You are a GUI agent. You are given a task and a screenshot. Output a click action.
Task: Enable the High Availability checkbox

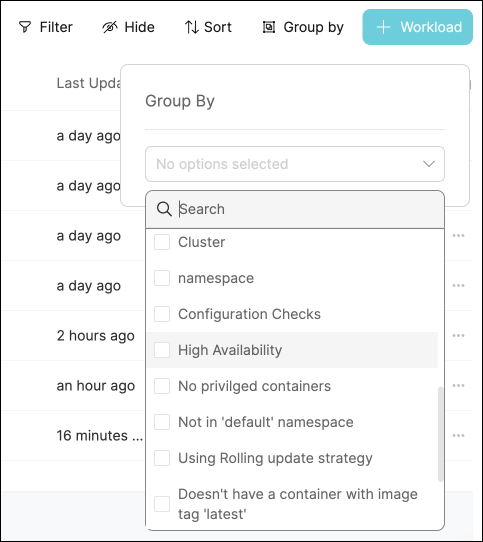pyautogui.click(x=162, y=350)
